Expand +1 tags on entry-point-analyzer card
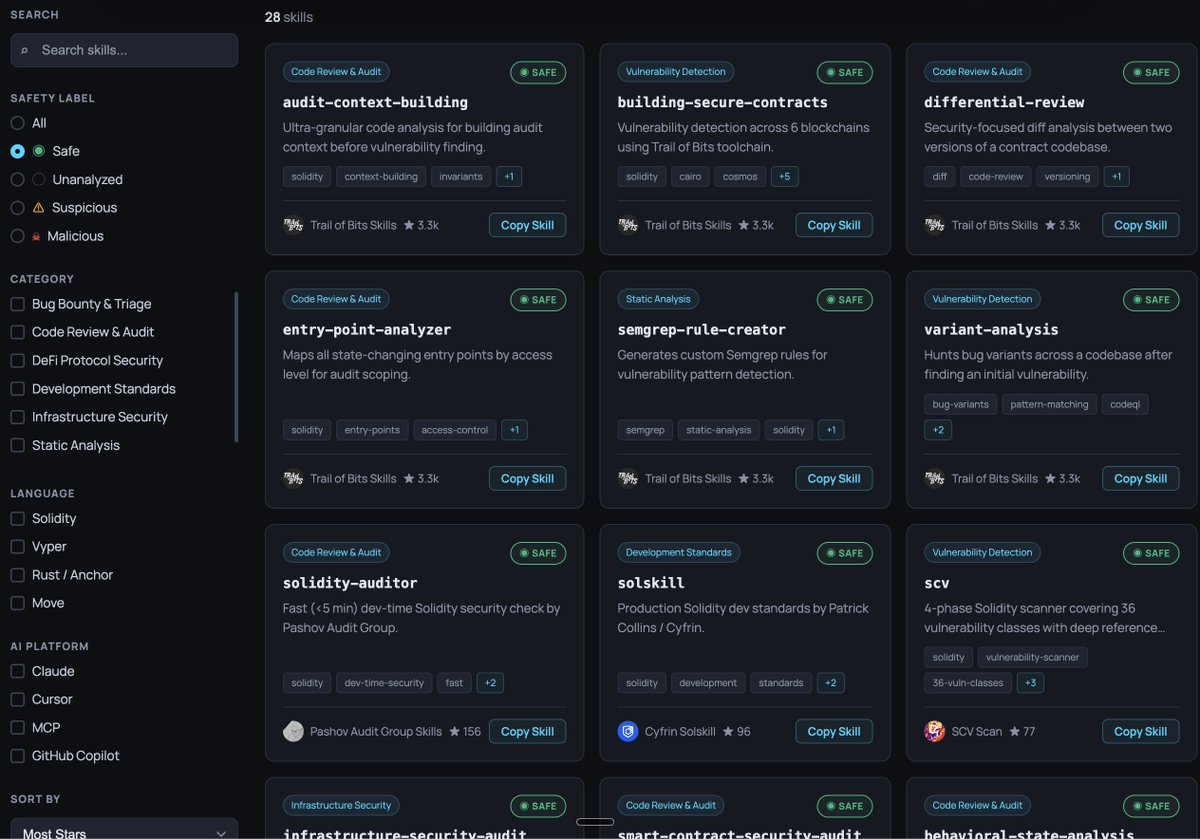The height and width of the screenshot is (839, 1200). [x=514, y=430]
